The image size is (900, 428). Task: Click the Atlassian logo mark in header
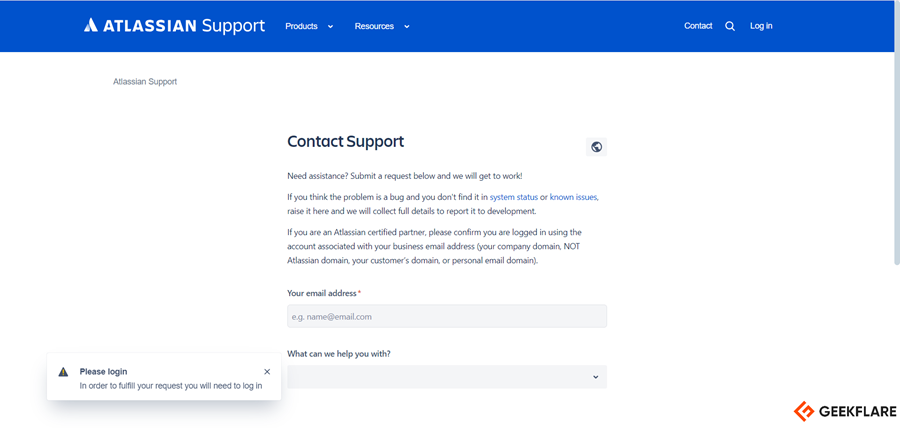[91, 26]
